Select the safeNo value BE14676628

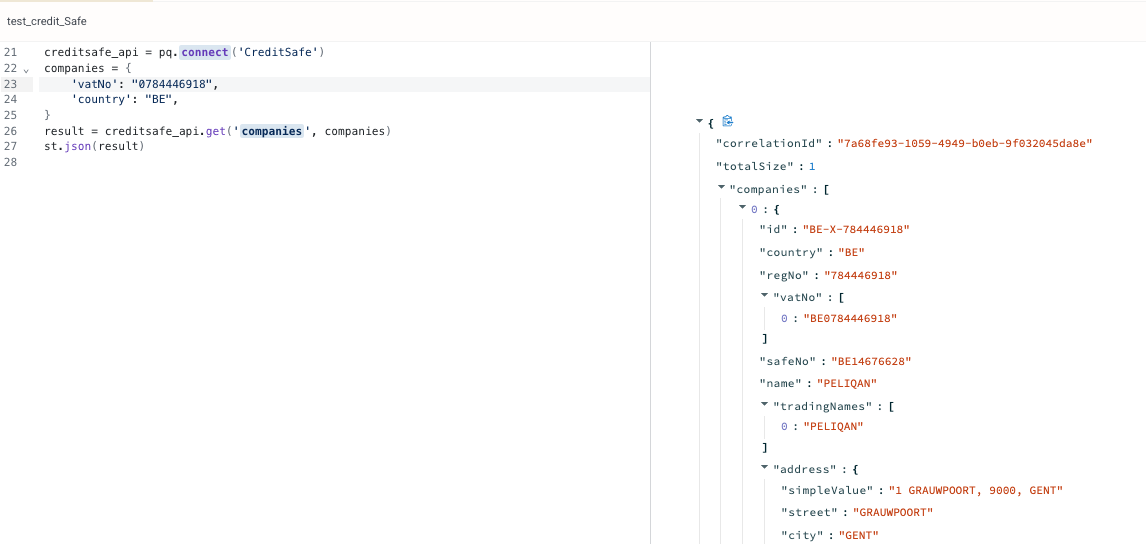tap(869, 361)
